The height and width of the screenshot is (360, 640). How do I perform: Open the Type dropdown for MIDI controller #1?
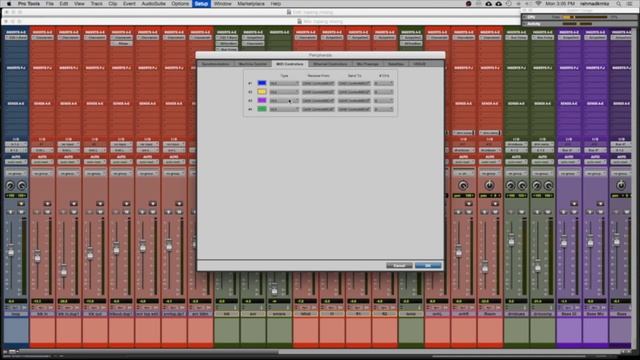(284, 83)
